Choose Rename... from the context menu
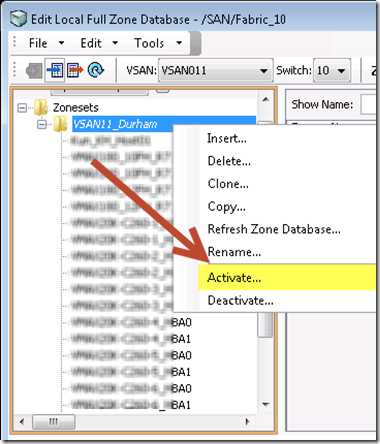Image resolution: width=380 pixels, height=444 pixels. coord(234,252)
